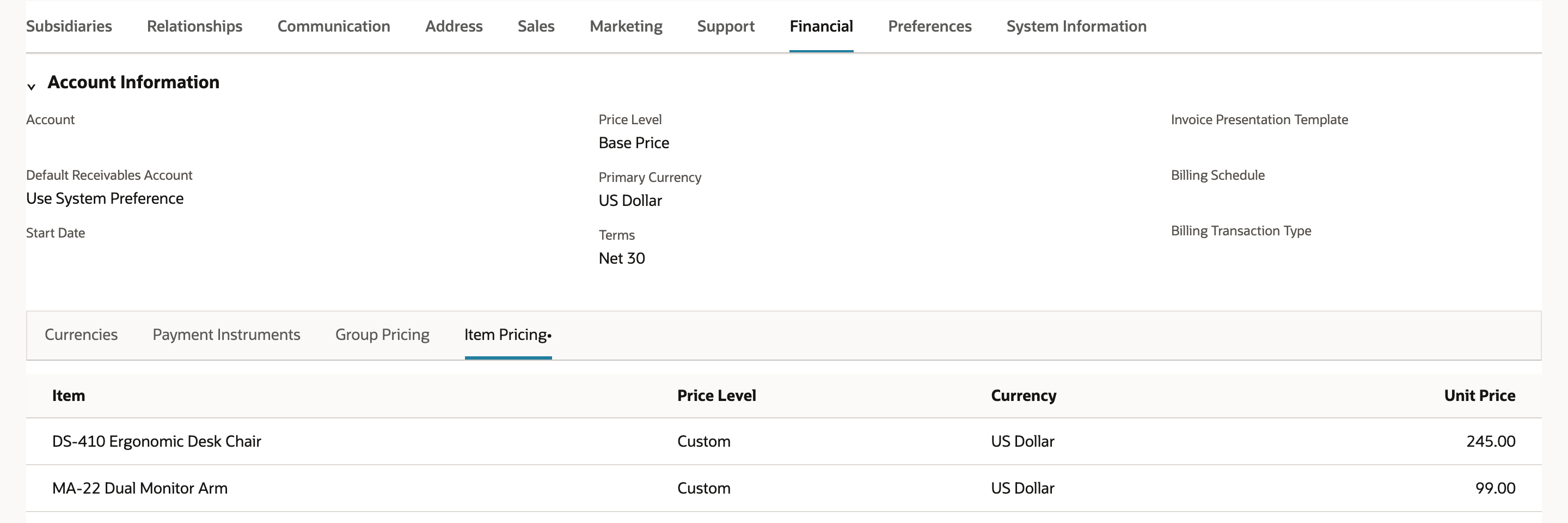Click the Account field label
The image size is (1568, 523).
pos(50,120)
